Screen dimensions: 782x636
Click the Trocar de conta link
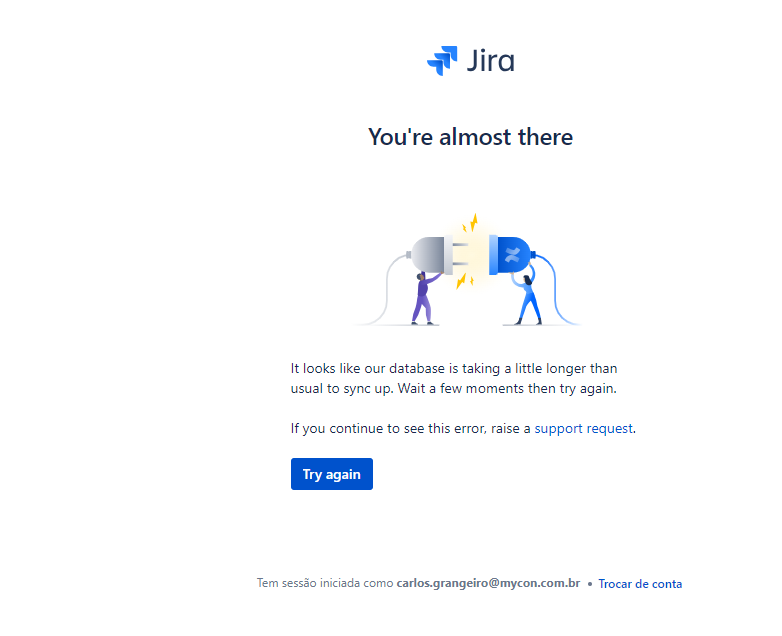640,584
